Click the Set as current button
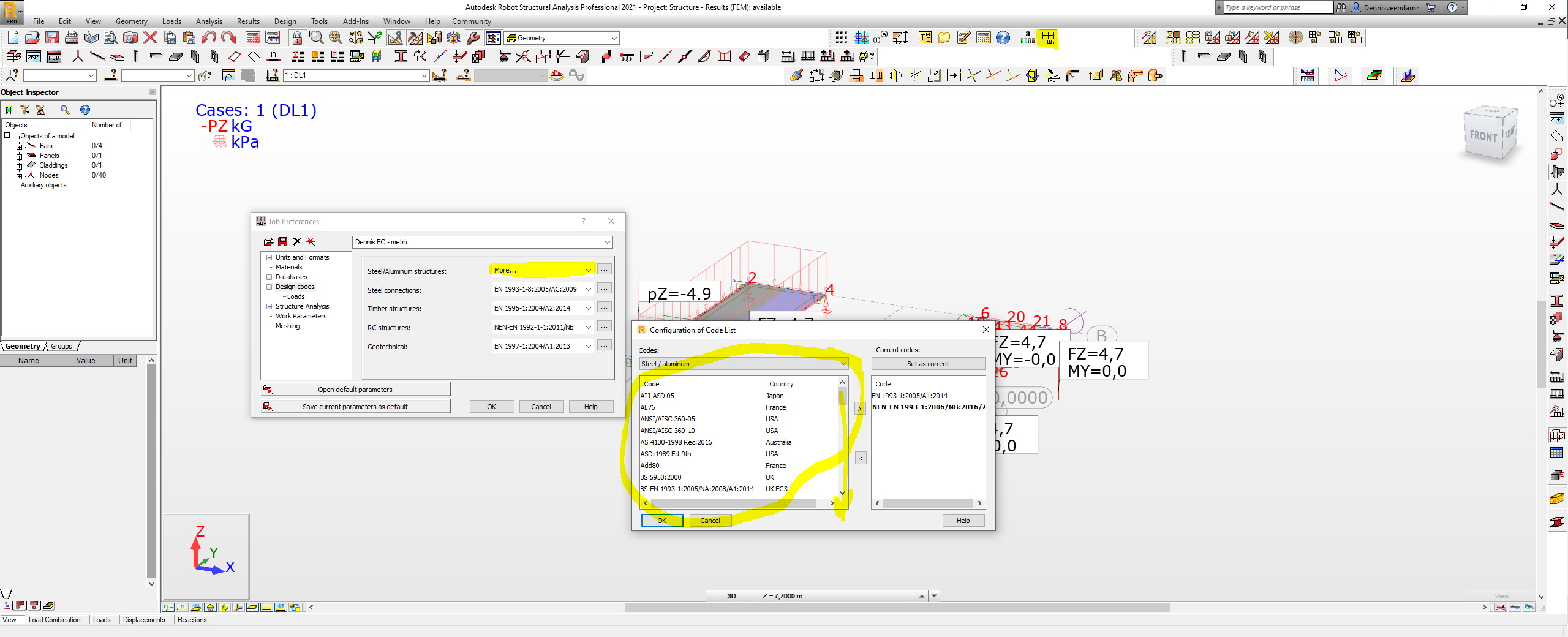Image resolution: width=1568 pixels, height=637 pixels. (928, 364)
